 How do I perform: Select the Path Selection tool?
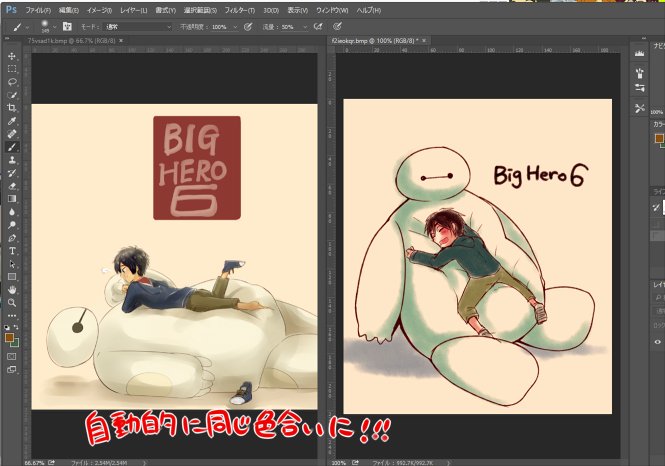point(12,264)
